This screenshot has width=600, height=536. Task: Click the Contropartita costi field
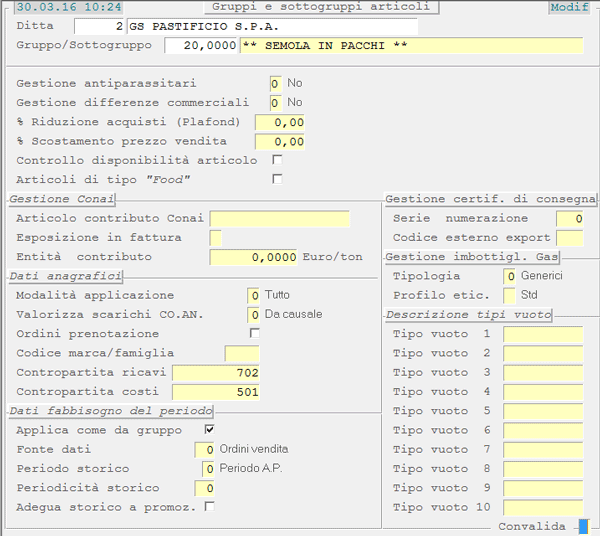tap(216, 392)
